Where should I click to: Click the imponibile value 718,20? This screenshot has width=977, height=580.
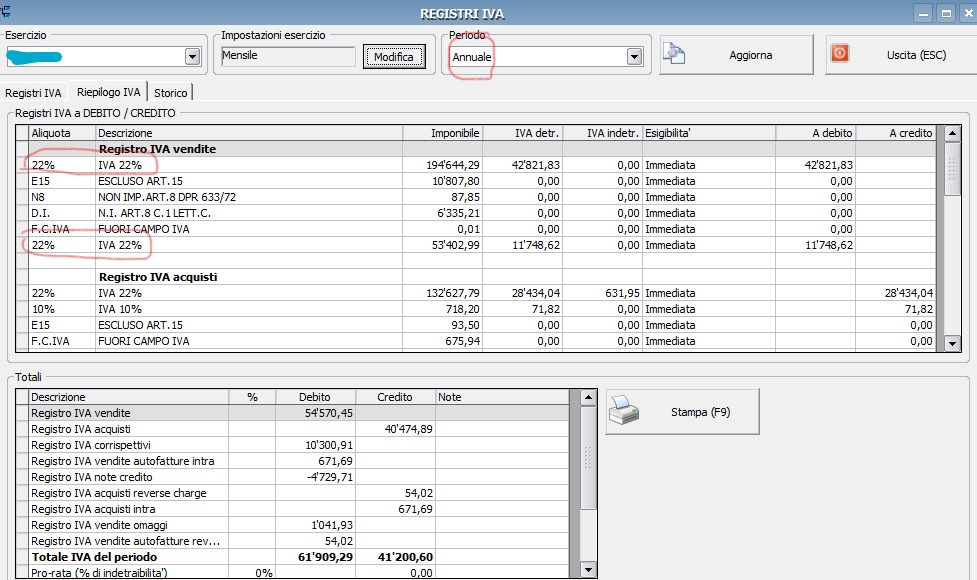click(x=462, y=309)
